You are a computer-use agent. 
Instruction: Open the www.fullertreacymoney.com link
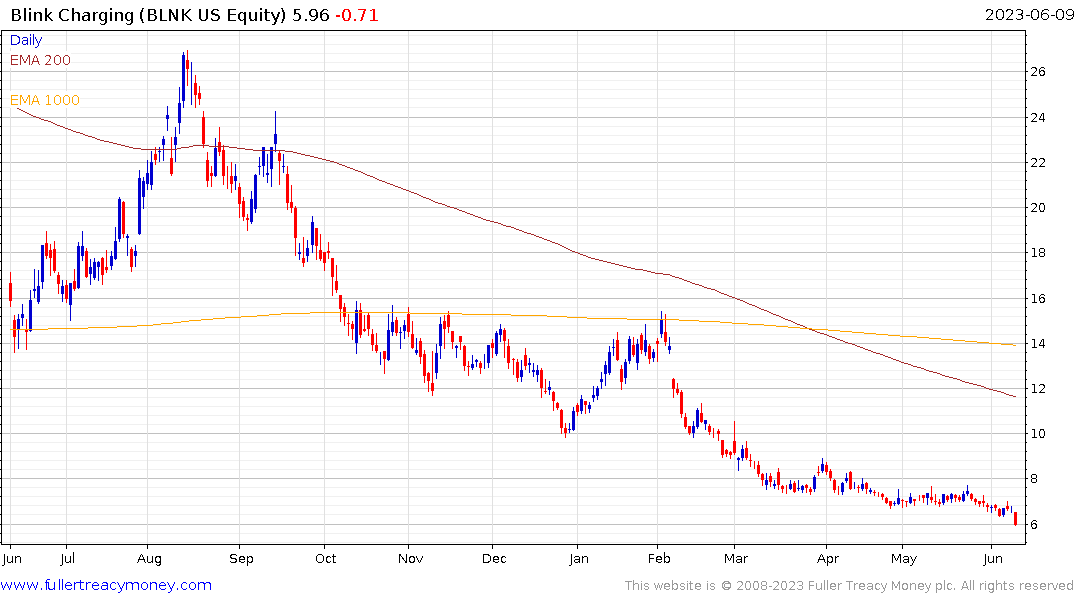[x=106, y=585]
